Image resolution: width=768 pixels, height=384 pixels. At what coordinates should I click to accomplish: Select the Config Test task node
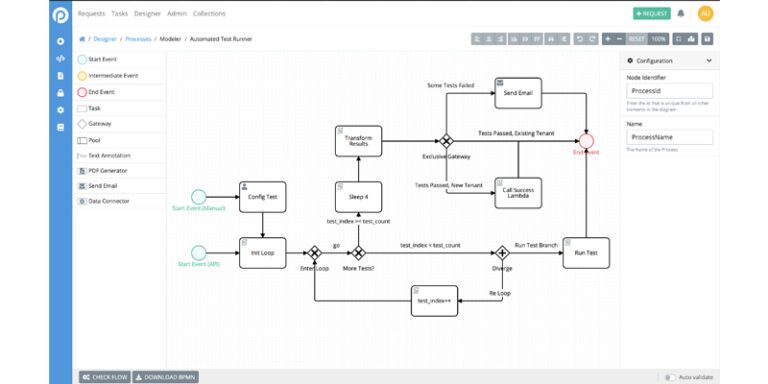tap(263, 197)
